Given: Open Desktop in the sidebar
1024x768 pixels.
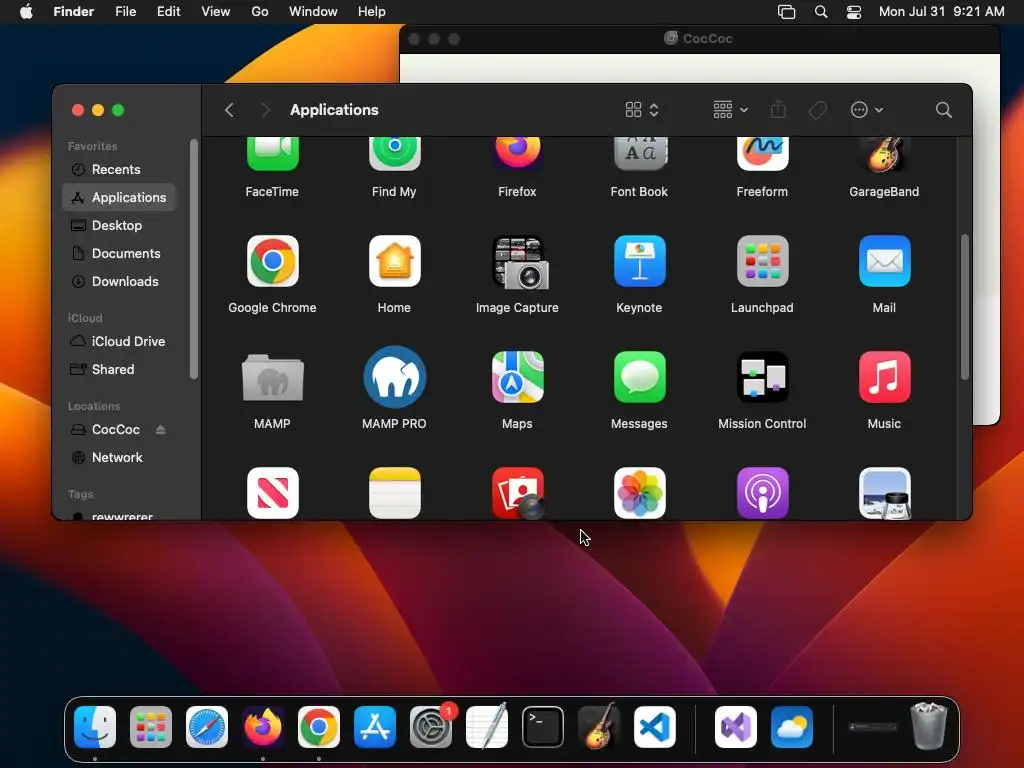Looking at the screenshot, I should click(119, 225).
